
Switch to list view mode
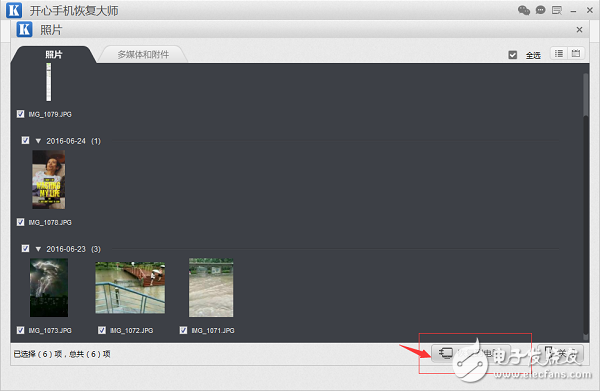pyautogui.click(x=559, y=53)
